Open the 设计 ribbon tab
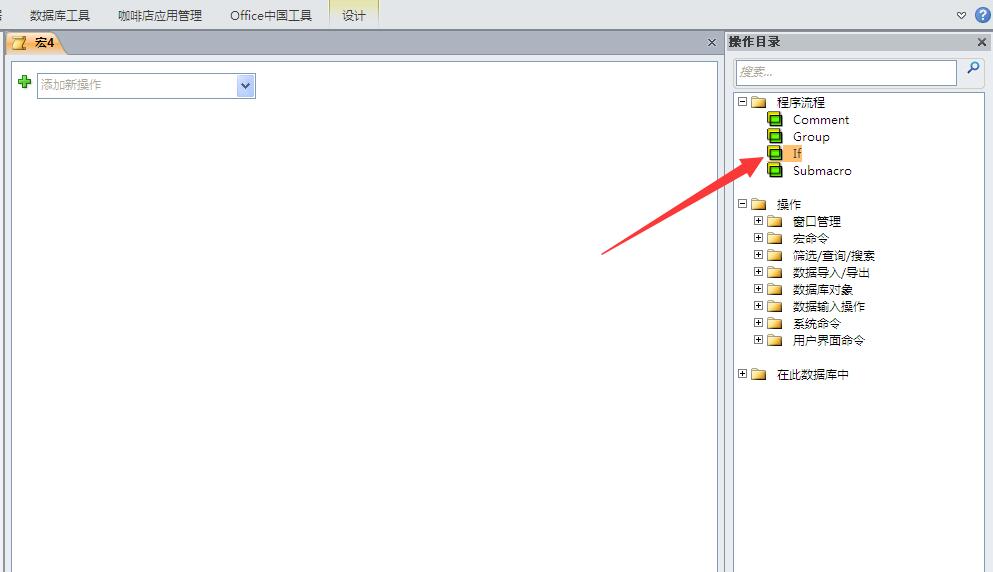The image size is (993, 572). coord(354,16)
